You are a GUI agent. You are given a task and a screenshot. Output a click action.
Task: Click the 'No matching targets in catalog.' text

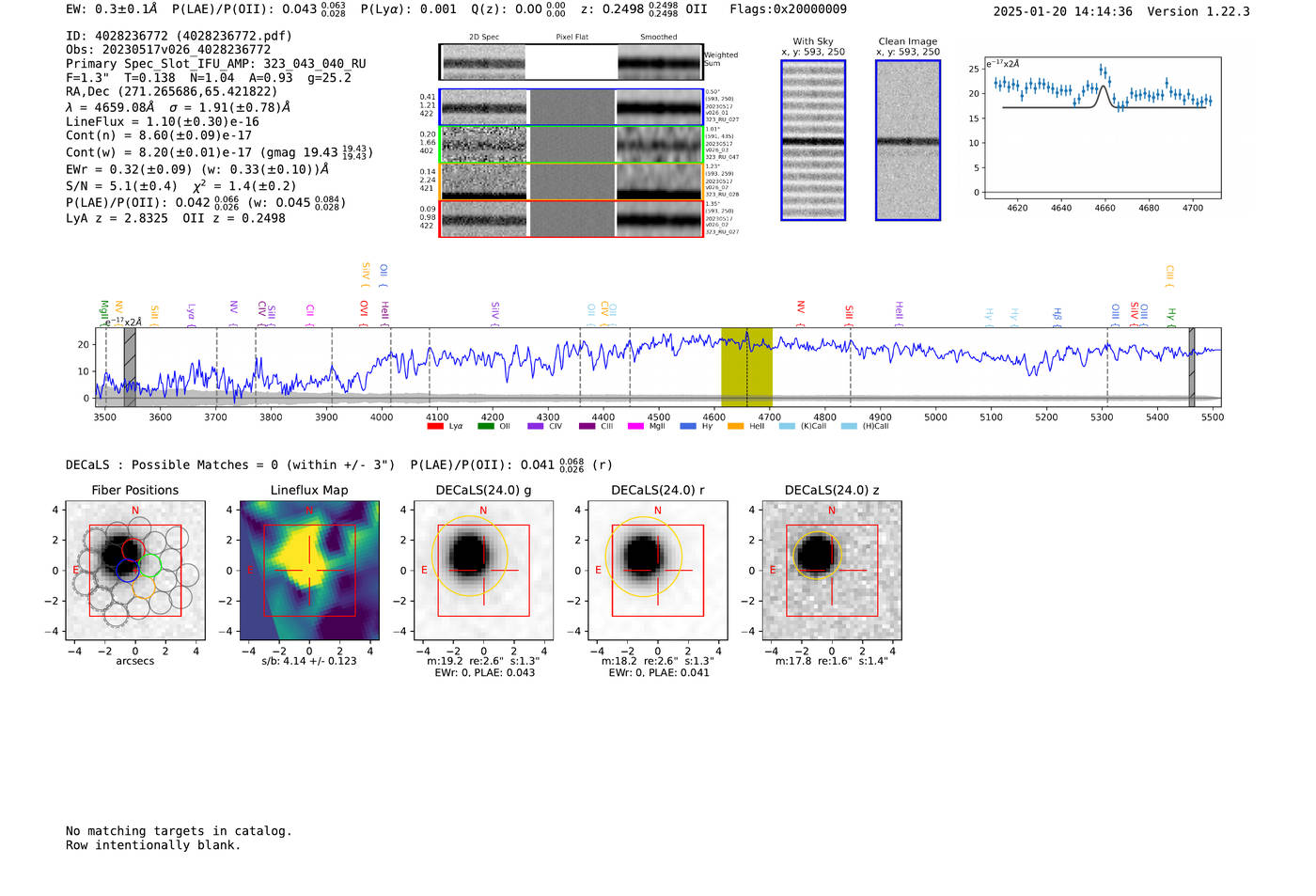coord(179,831)
